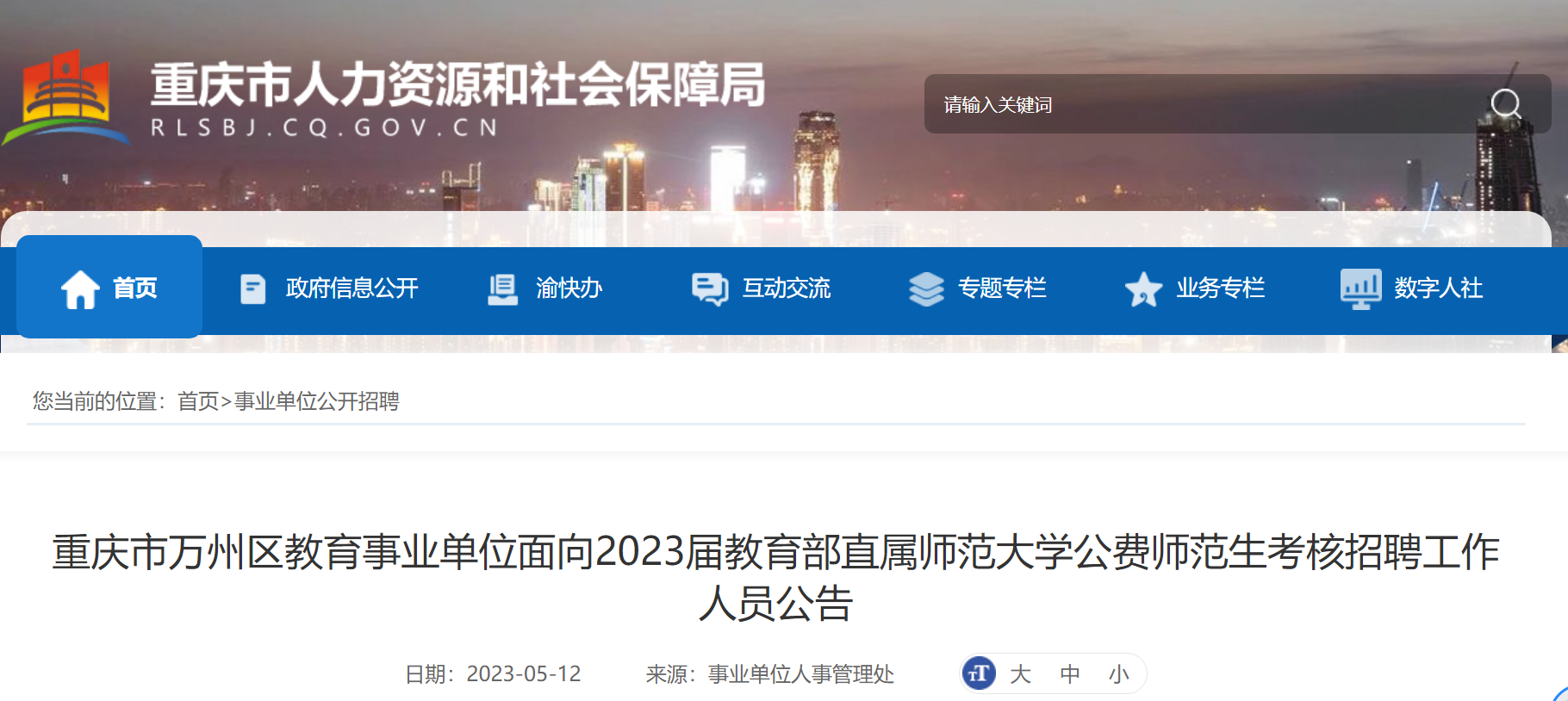The height and width of the screenshot is (701, 1568).
Task: Click the home house icon
Action: tap(80, 288)
